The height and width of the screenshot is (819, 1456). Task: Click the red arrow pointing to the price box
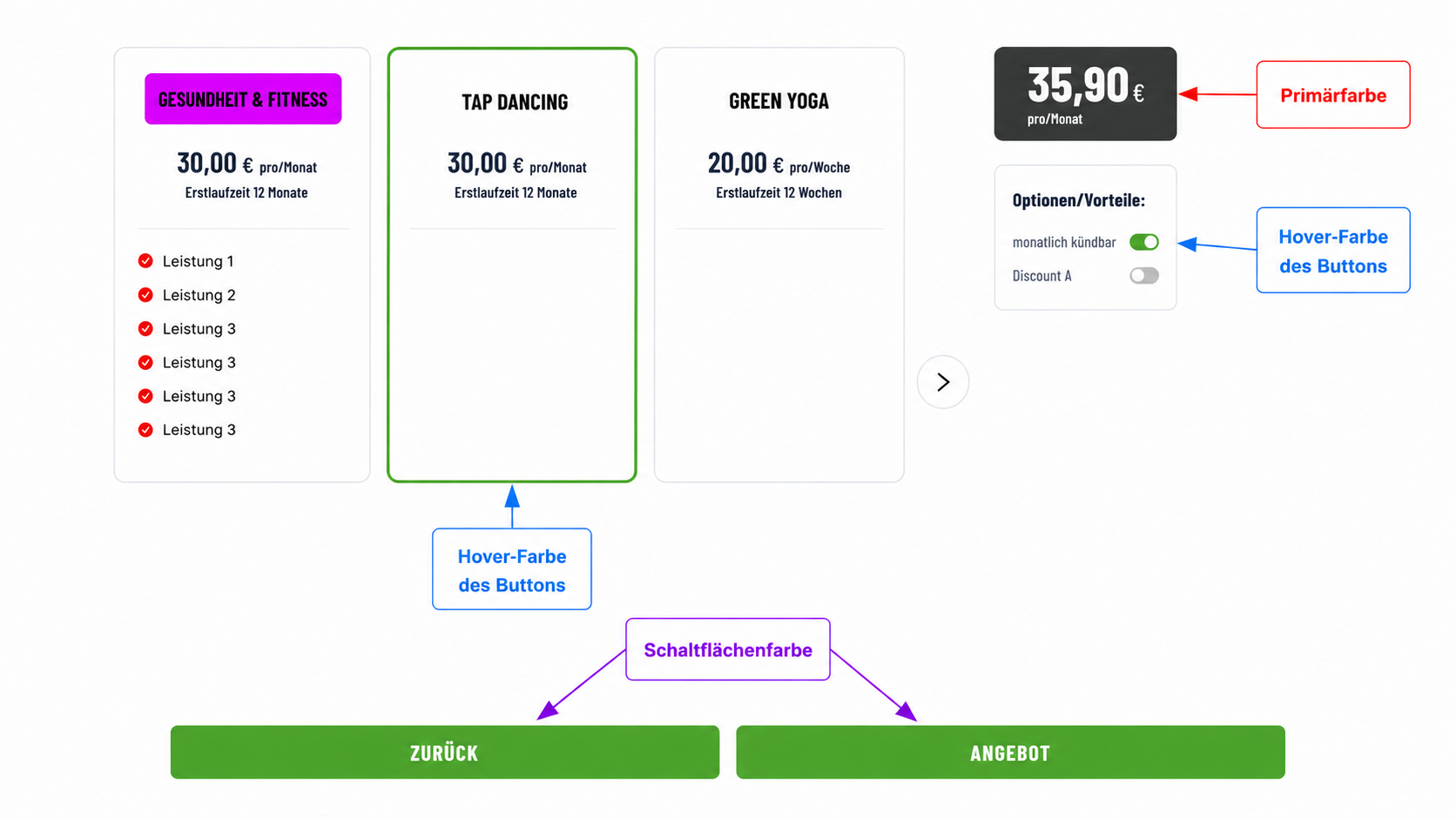pos(1217,94)
